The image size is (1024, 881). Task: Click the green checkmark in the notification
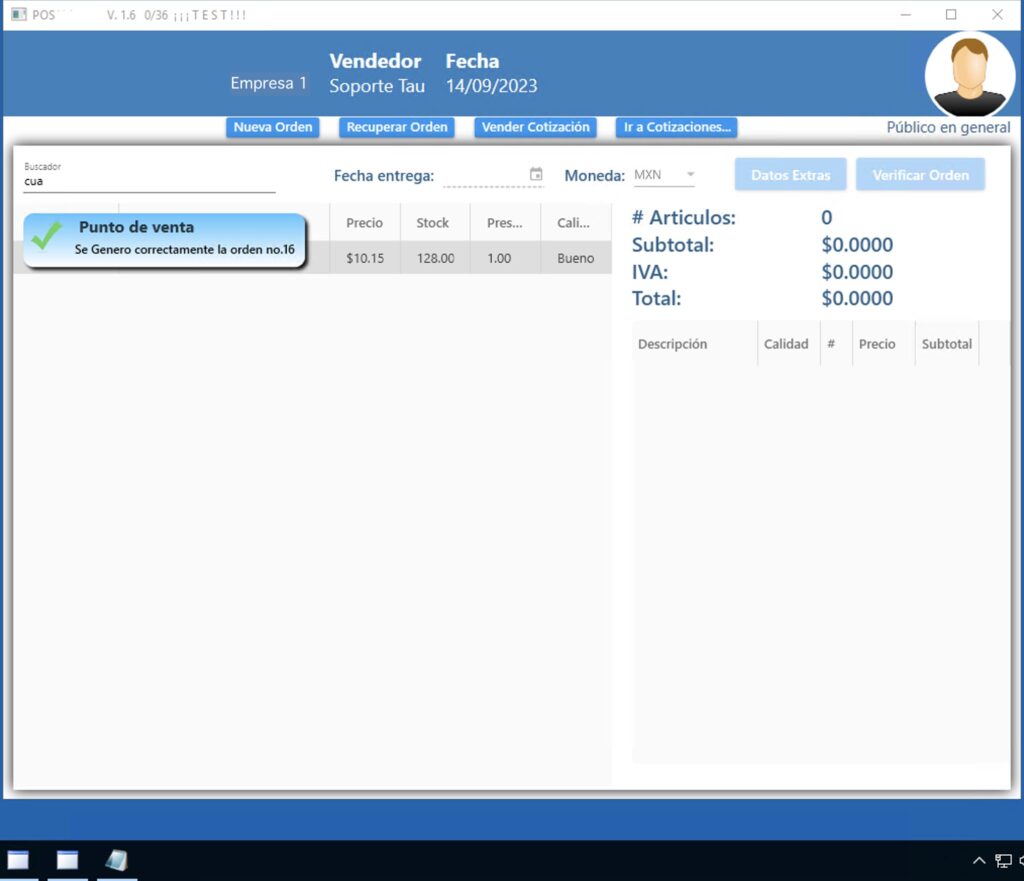click(x=46, y=236)
